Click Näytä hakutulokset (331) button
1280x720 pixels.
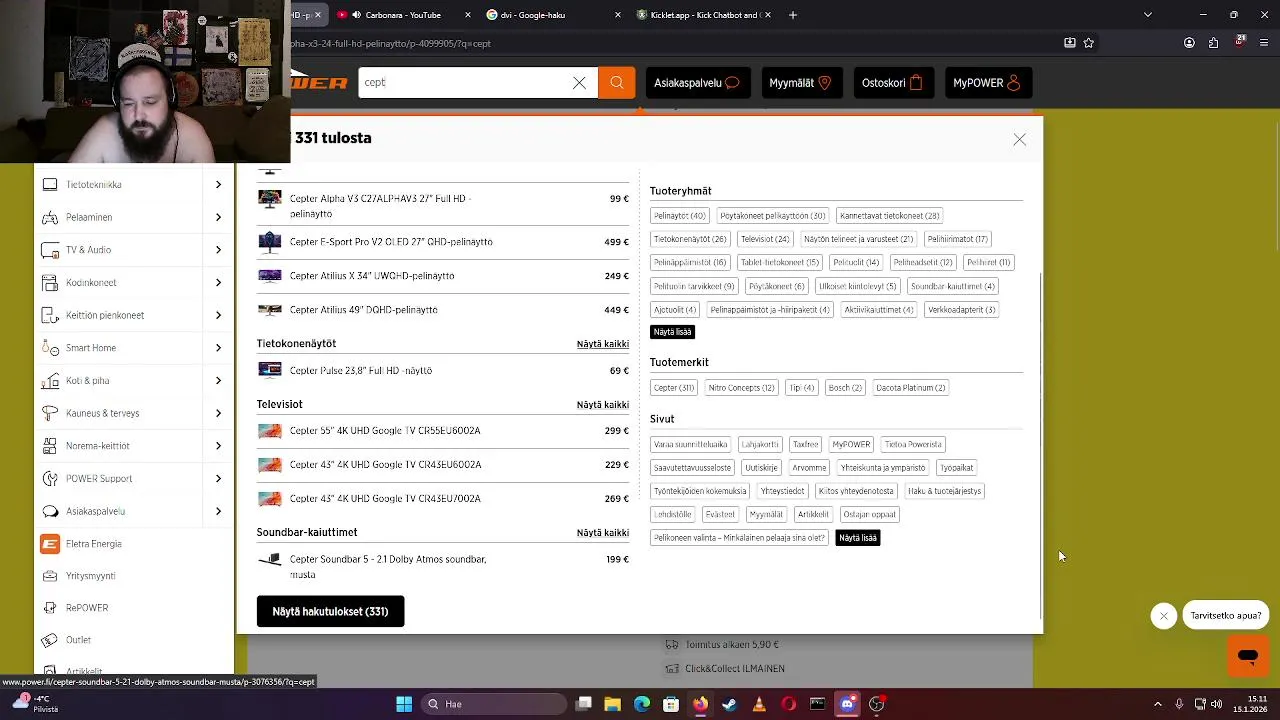click(330, 612)
